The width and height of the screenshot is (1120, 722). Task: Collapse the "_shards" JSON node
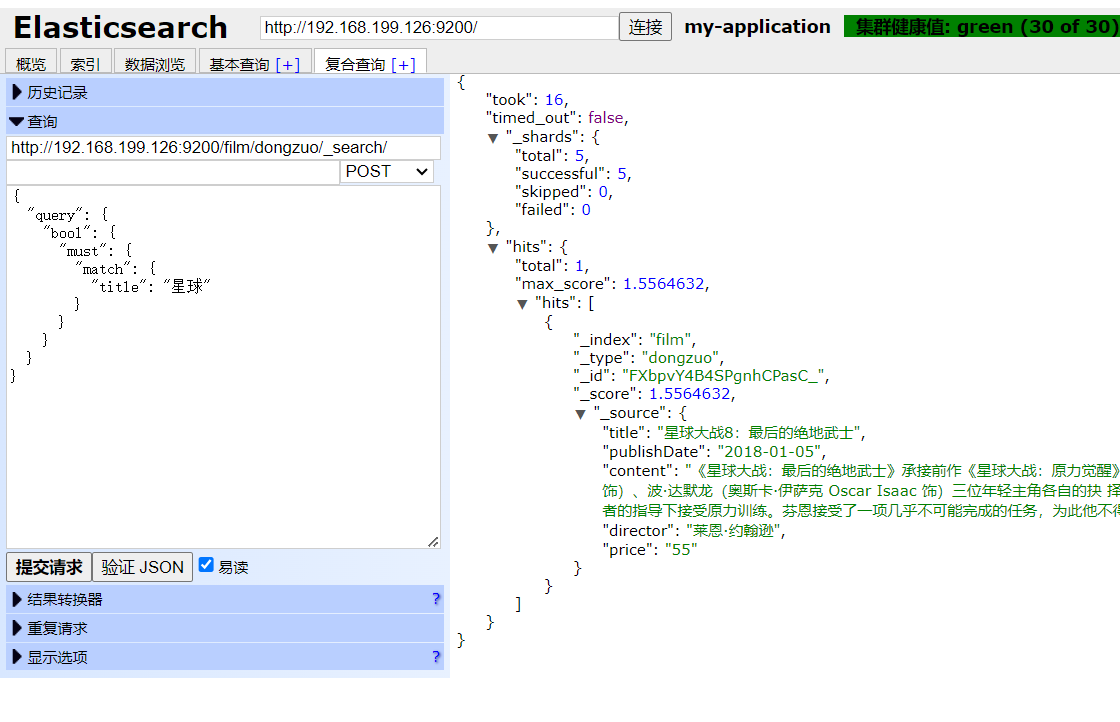pos(493,138)
